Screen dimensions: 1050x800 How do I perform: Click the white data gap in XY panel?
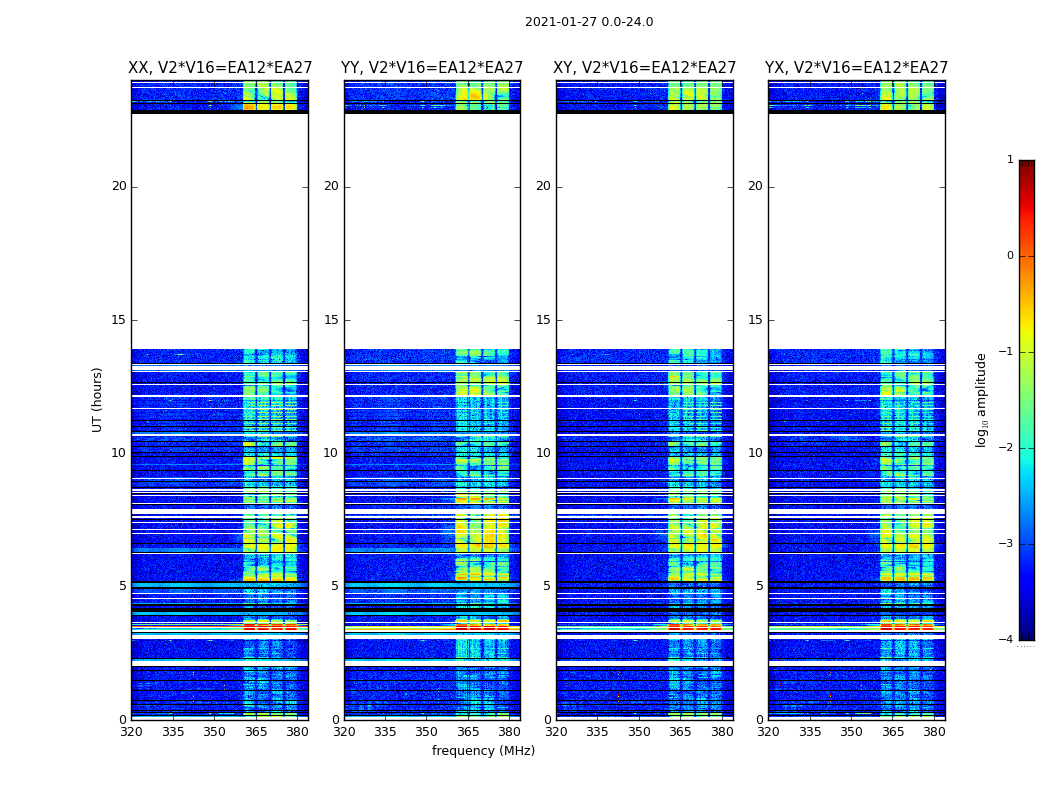coord(645,231)
